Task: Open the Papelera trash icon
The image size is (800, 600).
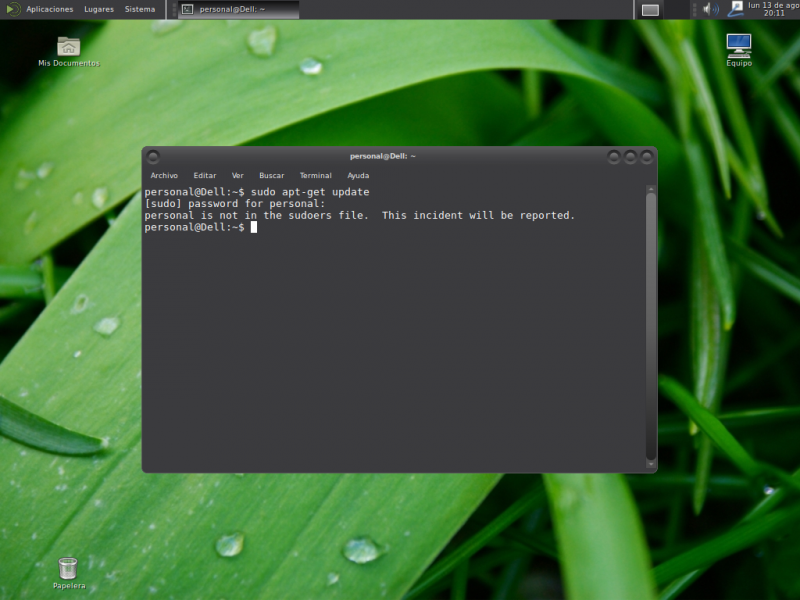Action: click(68, 569)
